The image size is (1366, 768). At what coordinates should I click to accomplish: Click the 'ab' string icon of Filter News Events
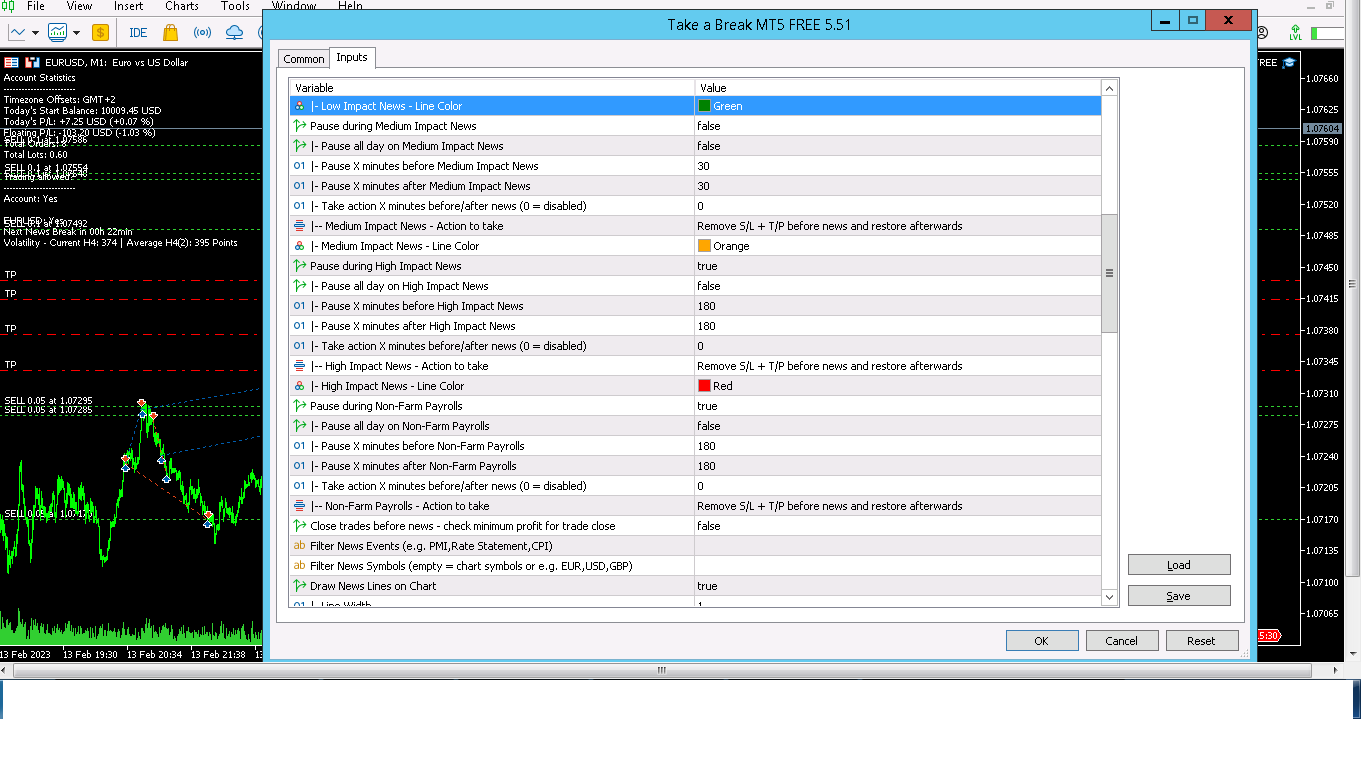tap(300, 546)
